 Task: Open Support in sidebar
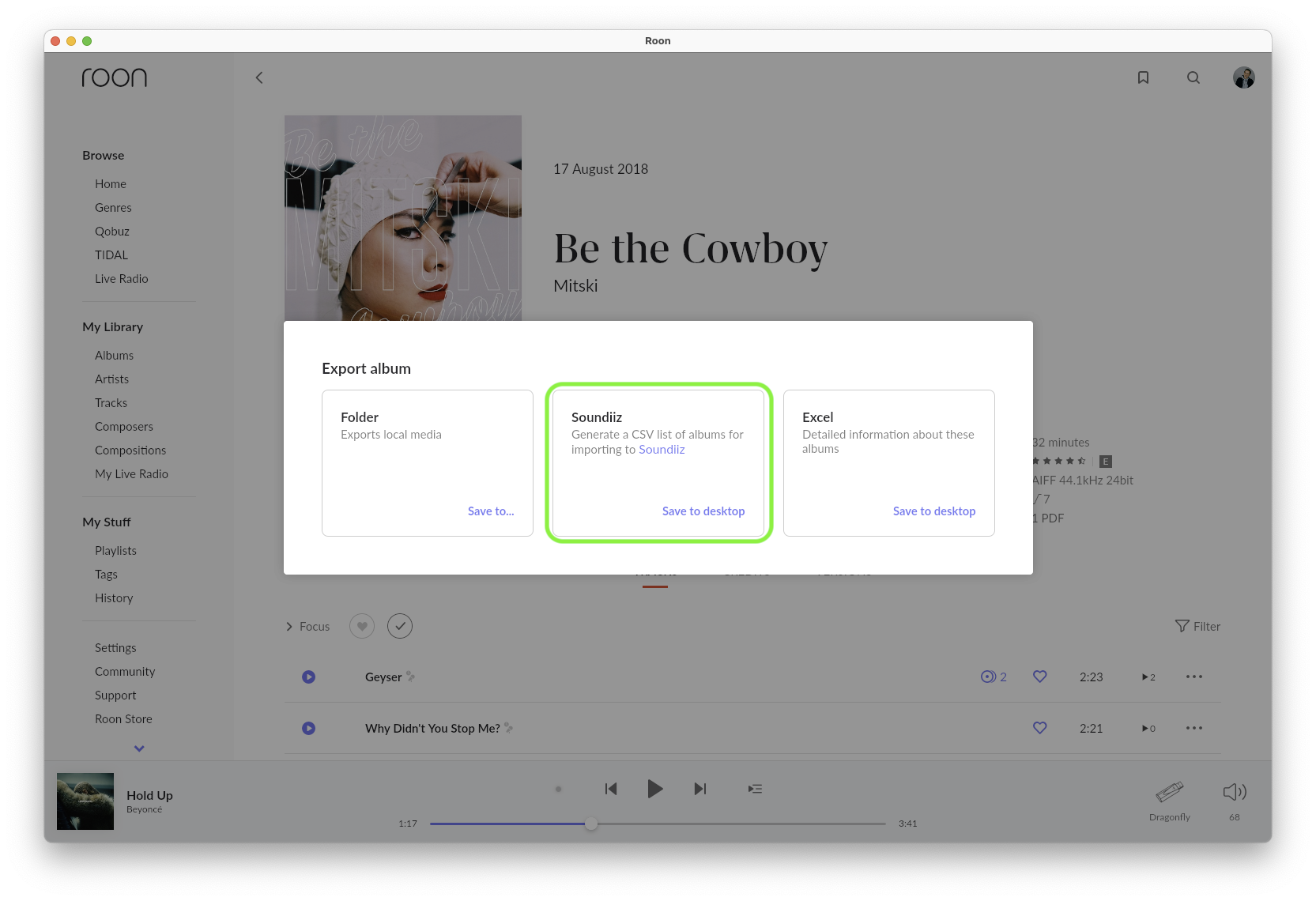(115, 695)
